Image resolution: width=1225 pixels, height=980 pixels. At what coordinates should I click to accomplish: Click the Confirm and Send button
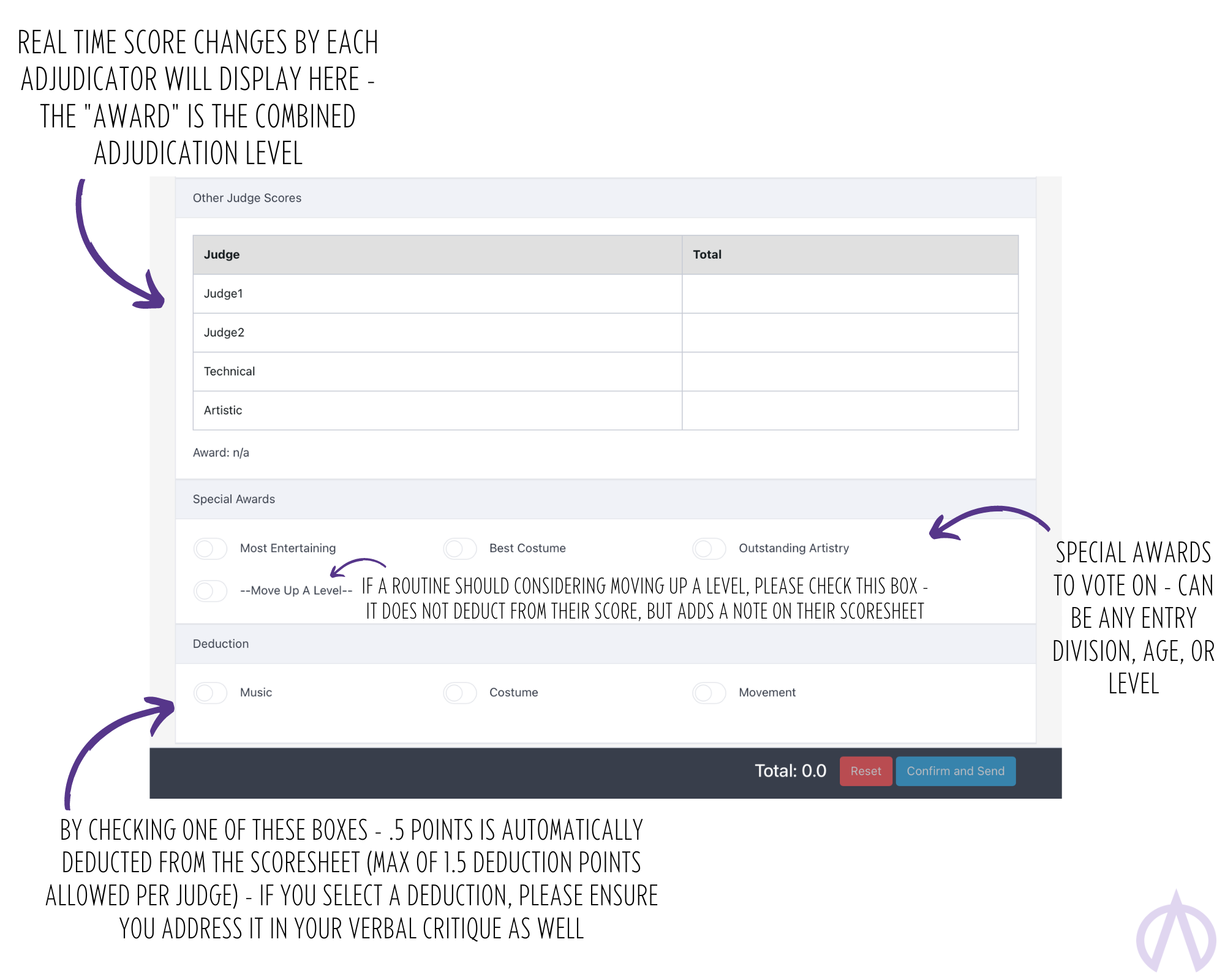click(956, 771)
